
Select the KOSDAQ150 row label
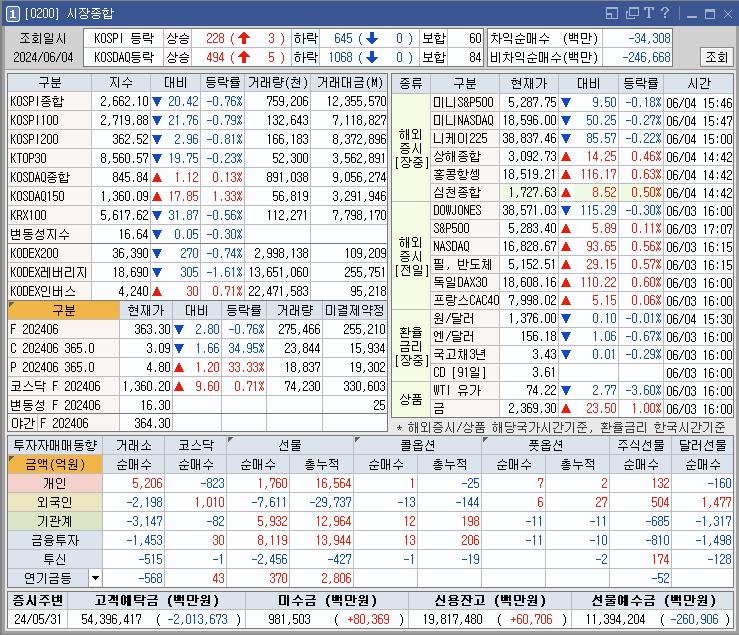[49, 196]
